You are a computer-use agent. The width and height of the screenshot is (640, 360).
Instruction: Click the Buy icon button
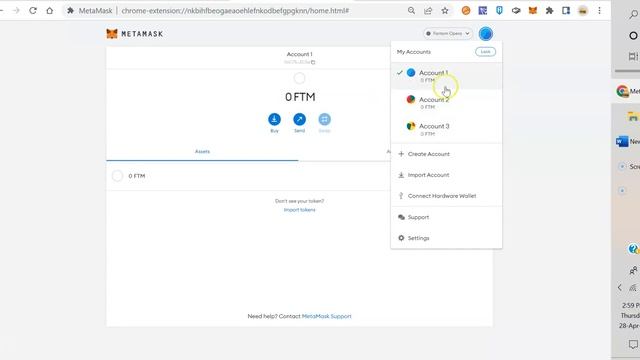point(274,119)
